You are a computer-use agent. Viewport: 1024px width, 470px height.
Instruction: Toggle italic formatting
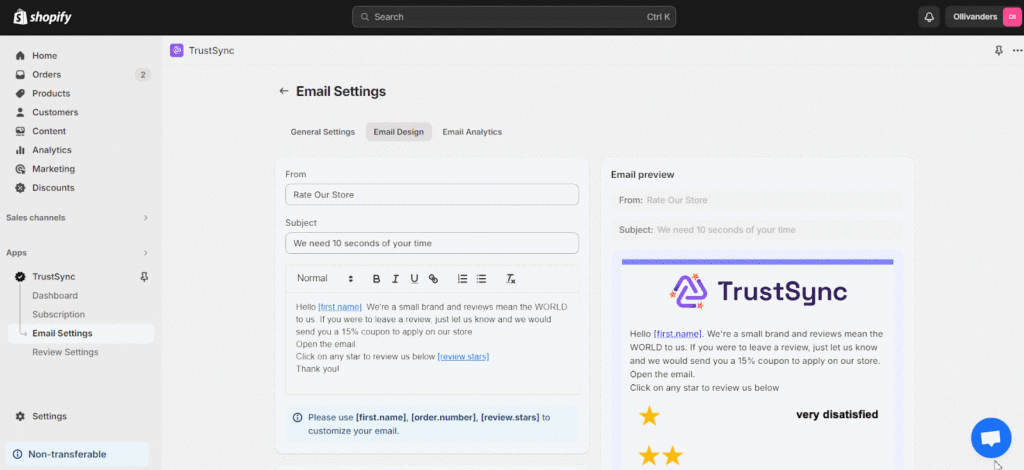395,279
